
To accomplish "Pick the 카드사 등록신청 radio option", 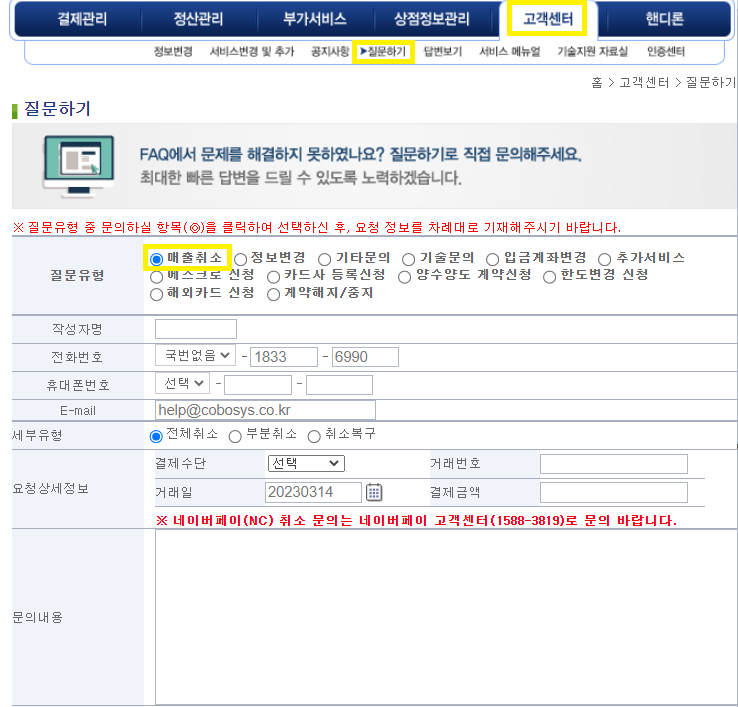I will (273, 277).
